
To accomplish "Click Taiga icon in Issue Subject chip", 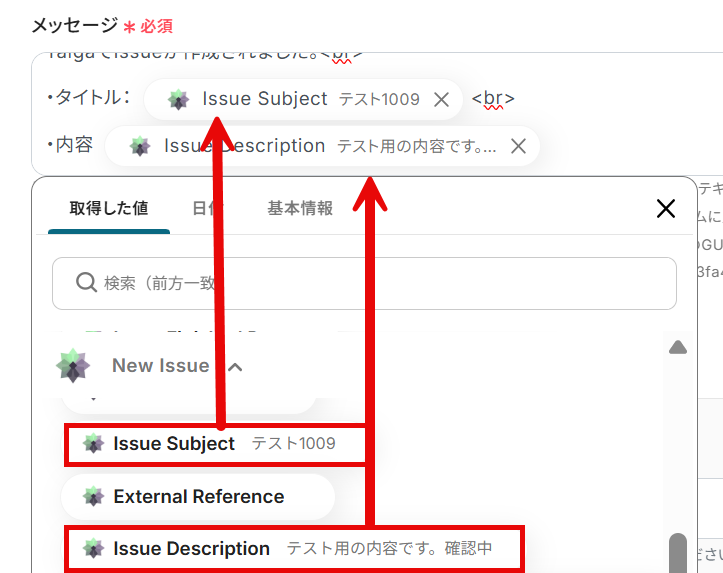I will point(178,99).
